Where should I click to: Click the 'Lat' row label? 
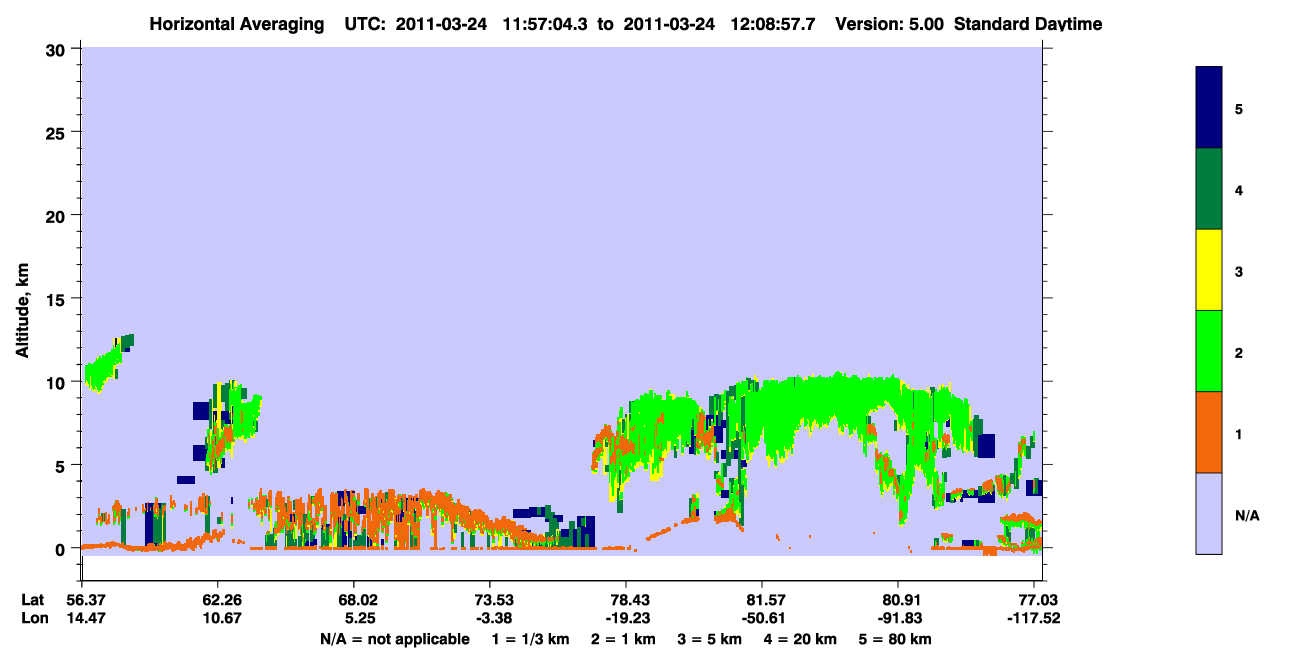33,600
